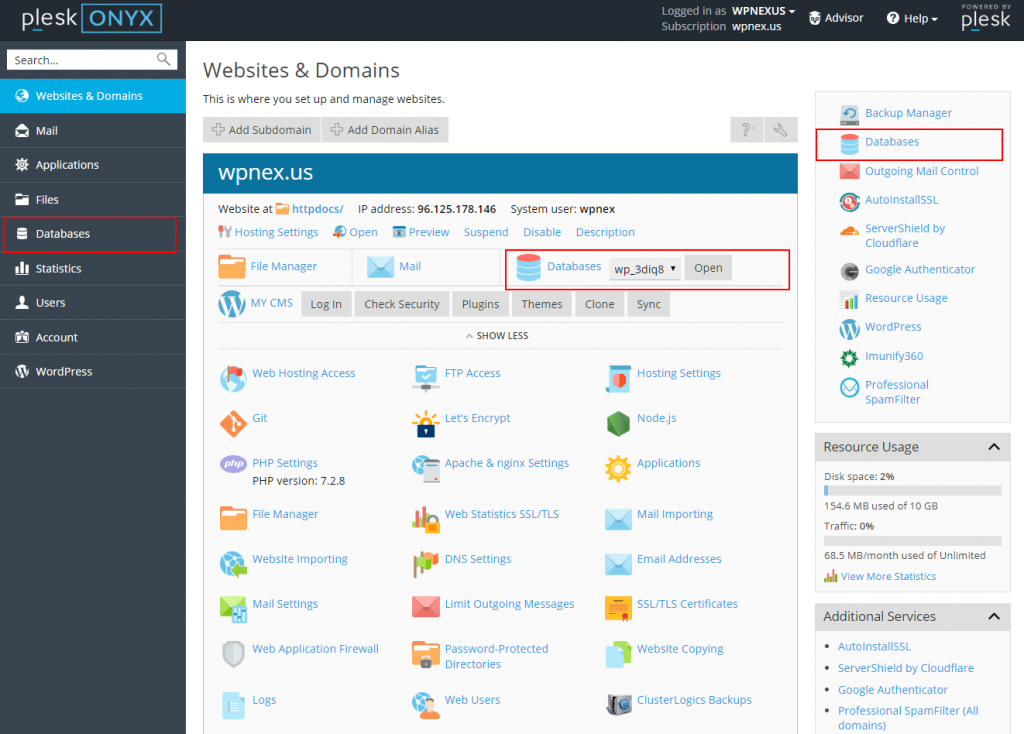Click the Themes button
Screen dimensions: 1024x734
click(541, 304)
